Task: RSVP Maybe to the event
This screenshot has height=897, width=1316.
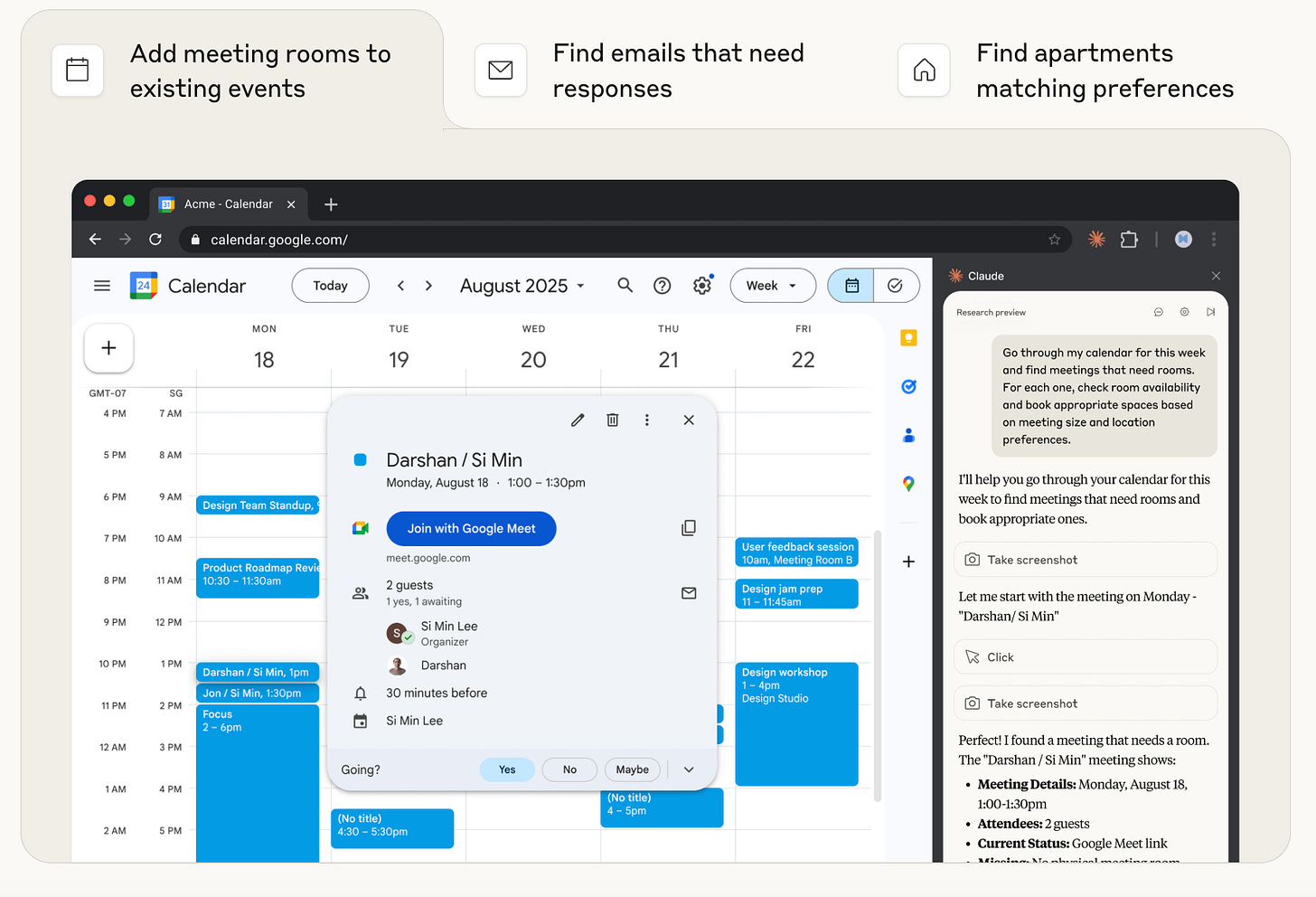Action: (633, 770)
